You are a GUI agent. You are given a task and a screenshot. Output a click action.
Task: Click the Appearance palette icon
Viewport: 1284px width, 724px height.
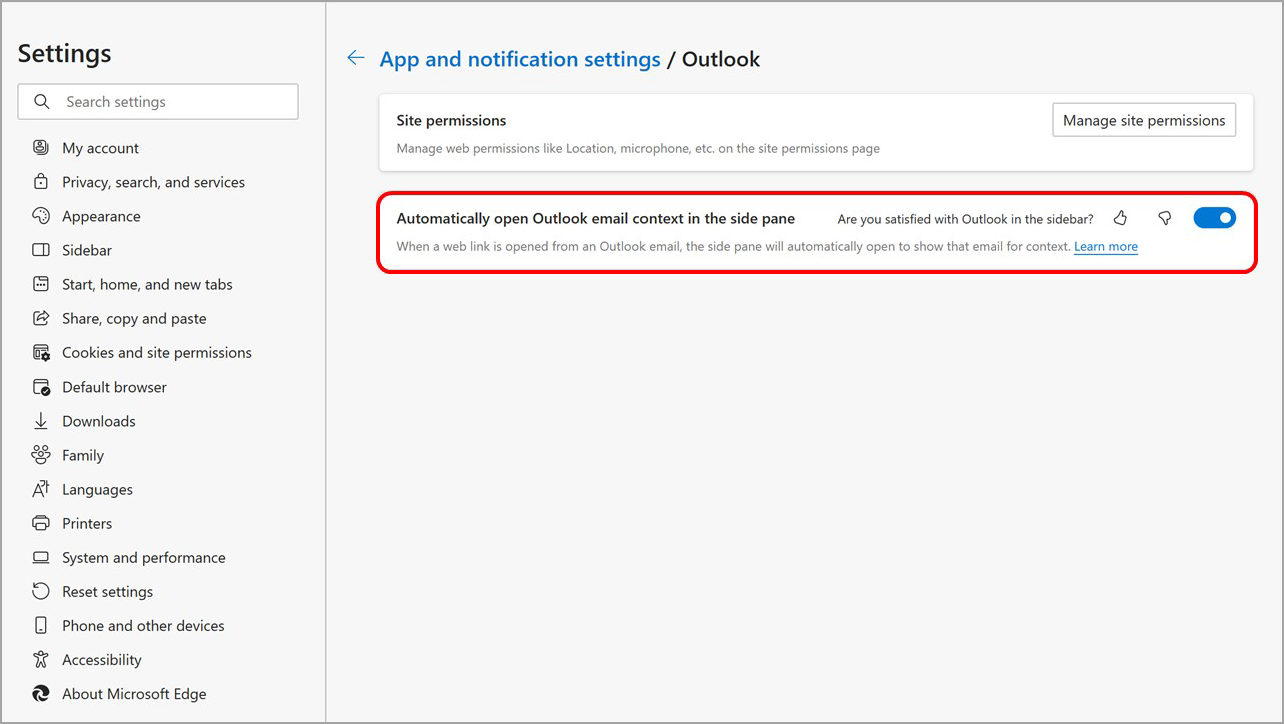[41, 215]
